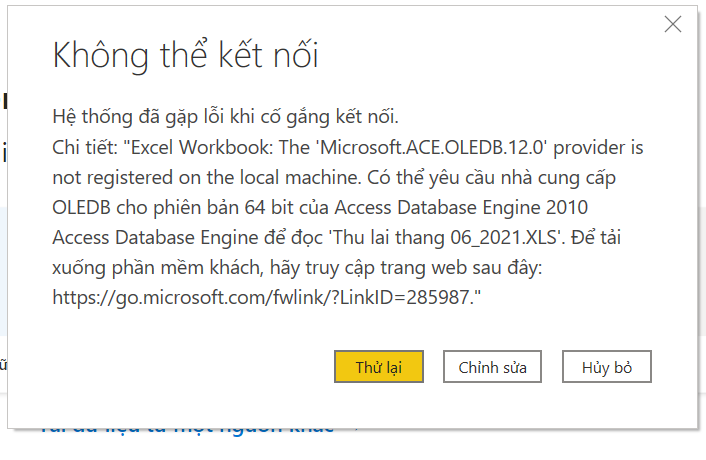Close the 'Không thể kết nối' dialog

[x=673, y=24]
